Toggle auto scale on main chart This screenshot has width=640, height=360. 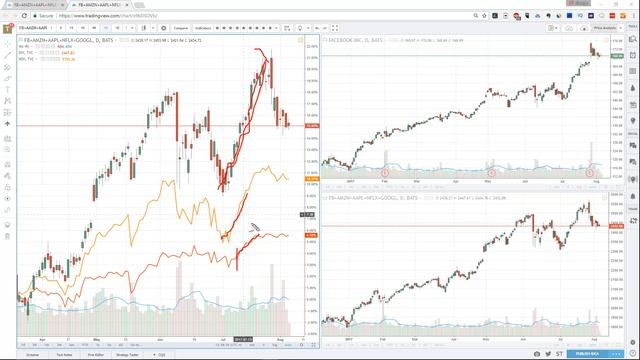coord(288,345)
